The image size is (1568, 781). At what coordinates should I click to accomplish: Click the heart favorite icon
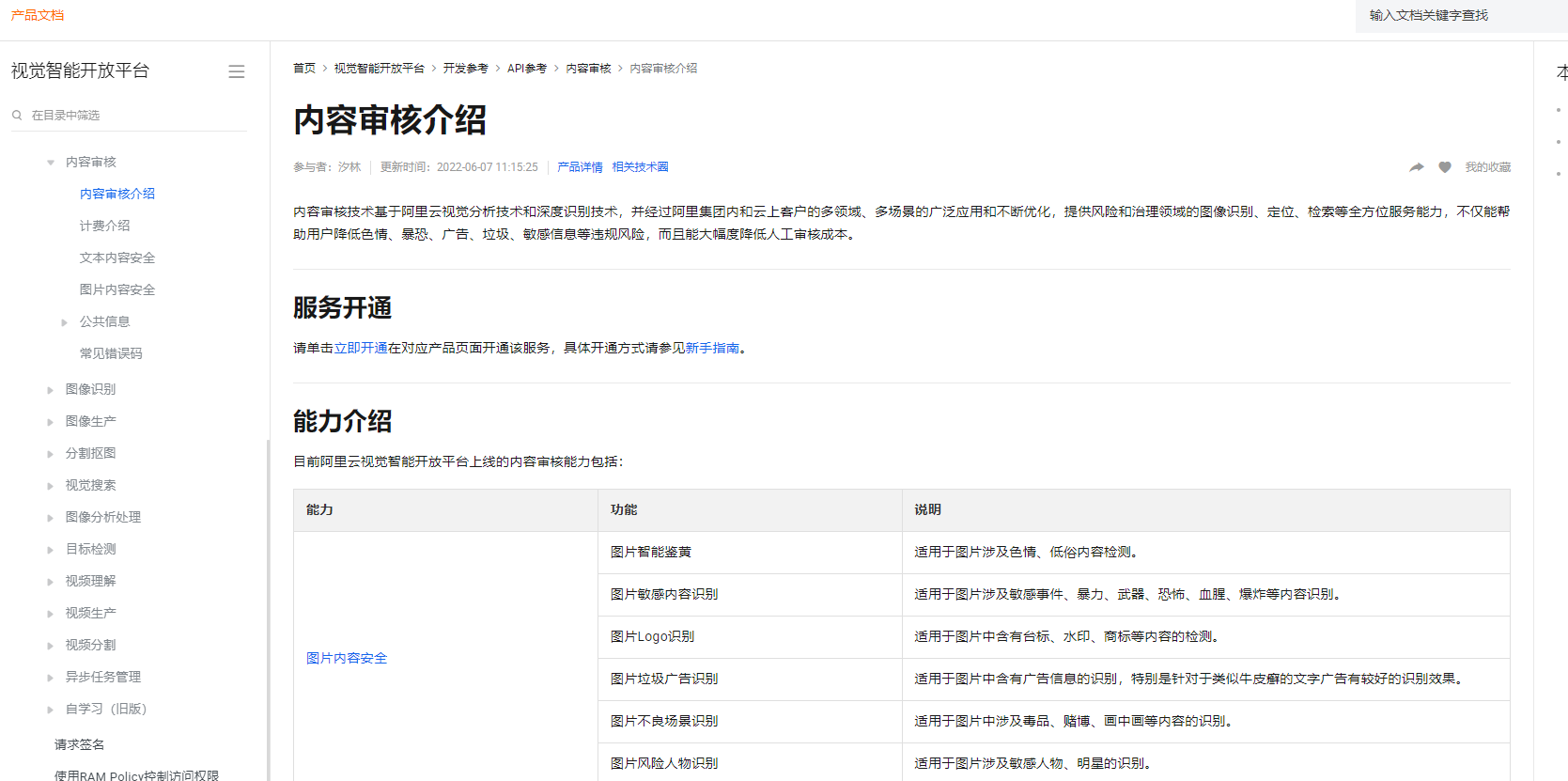1445,167
